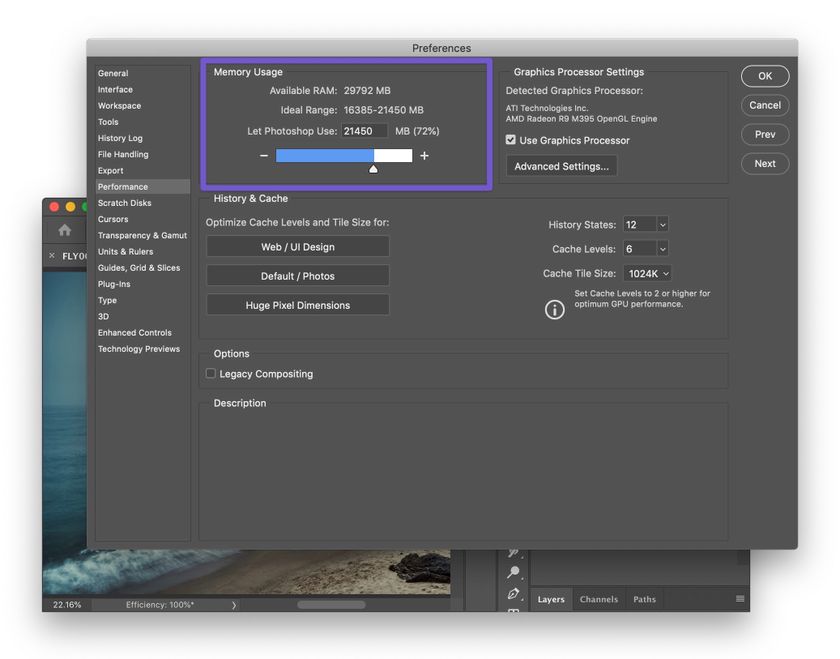This screenshot has height=659, width=840.
Task: Switch to the Channels tab
Action: pos(598,599)
